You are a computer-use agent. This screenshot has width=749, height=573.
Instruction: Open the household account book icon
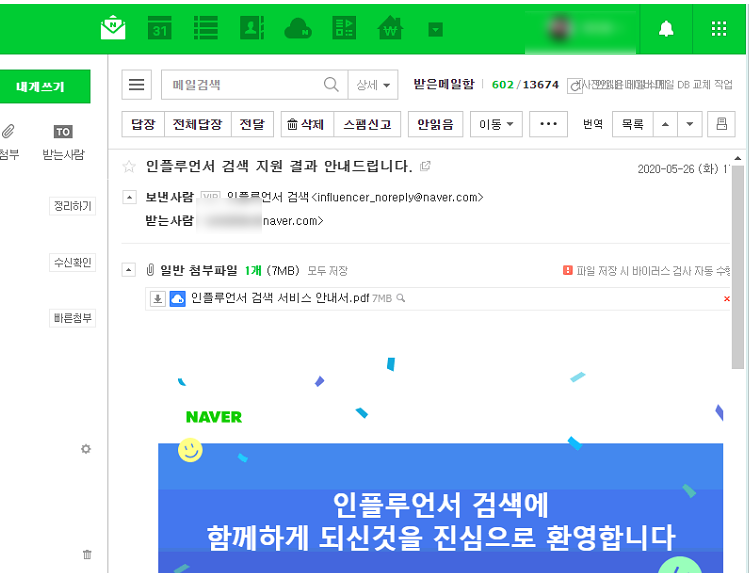point(390,28)
